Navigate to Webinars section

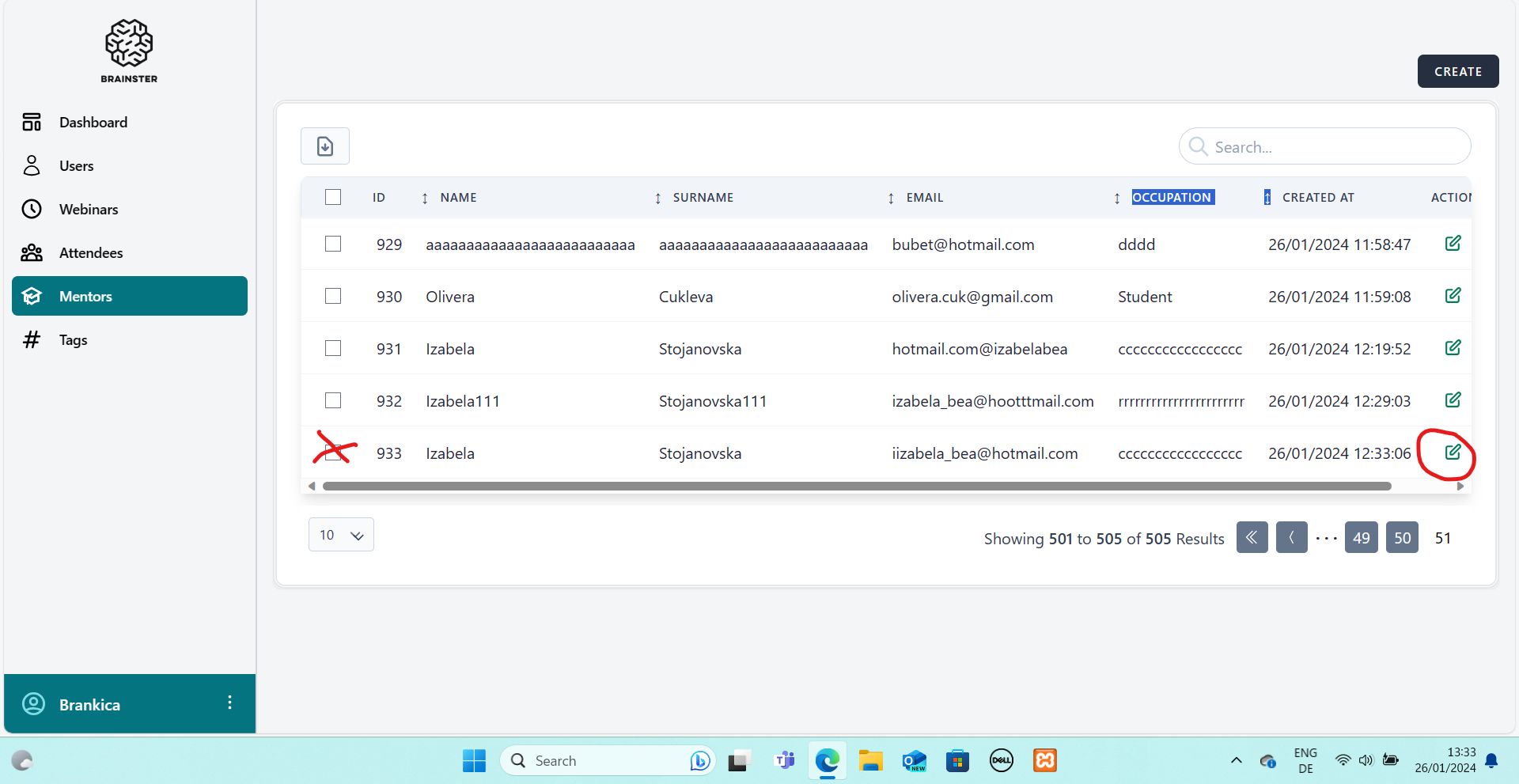[x=89, y=210]
